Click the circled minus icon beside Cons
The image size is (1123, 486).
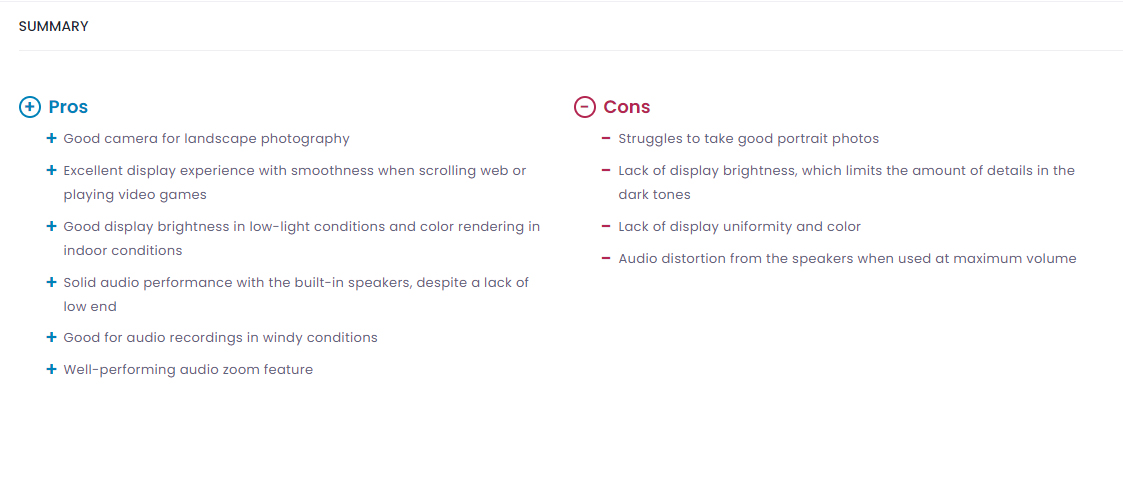click(584, 107)
